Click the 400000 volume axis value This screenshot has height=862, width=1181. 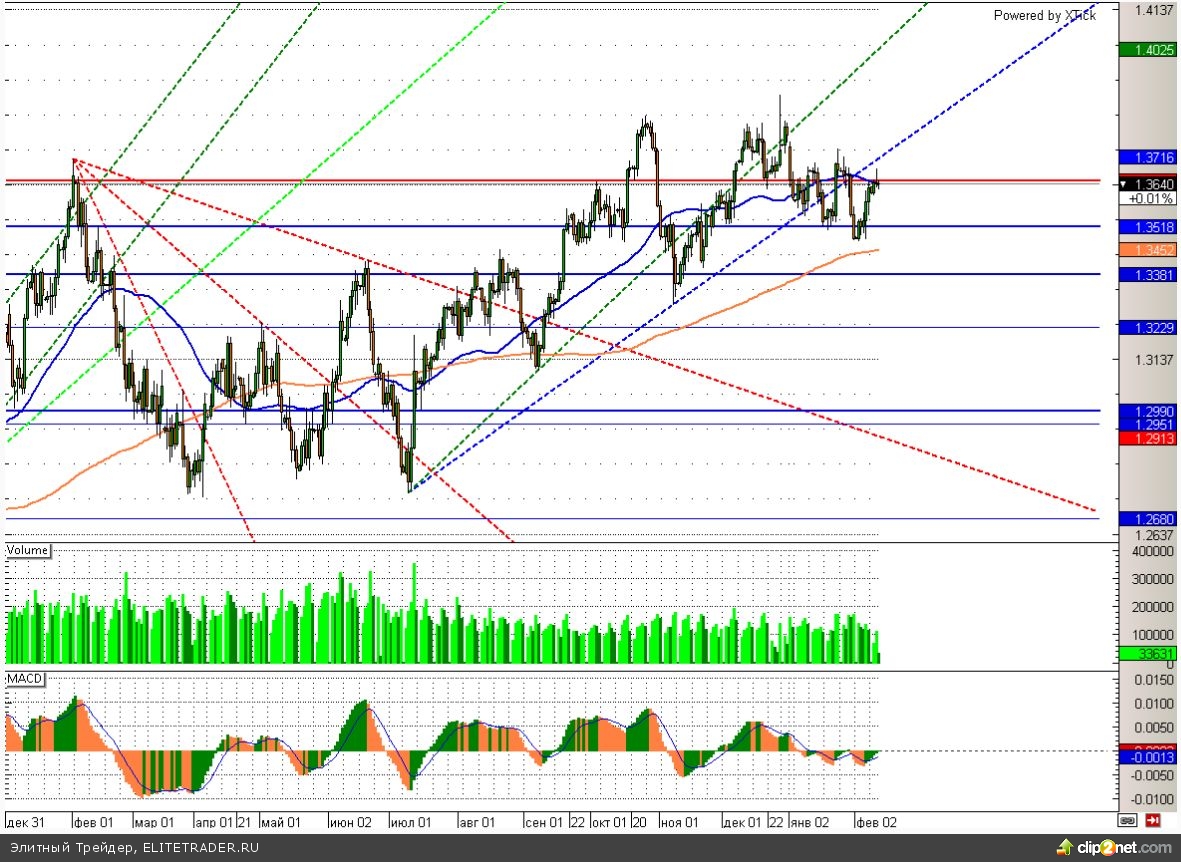(1152, 551)
